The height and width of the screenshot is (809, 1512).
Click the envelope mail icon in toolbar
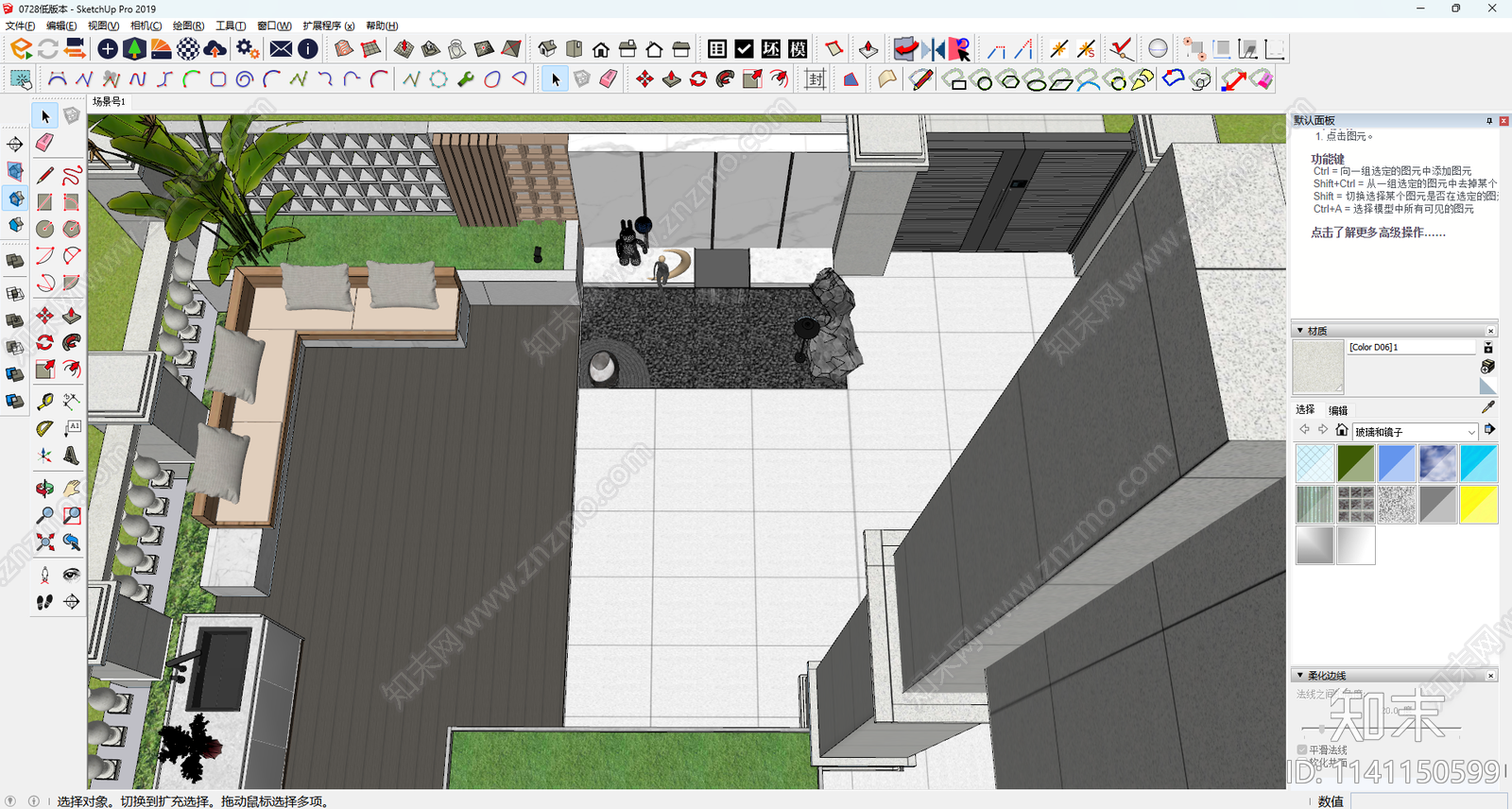click(281, 49)
